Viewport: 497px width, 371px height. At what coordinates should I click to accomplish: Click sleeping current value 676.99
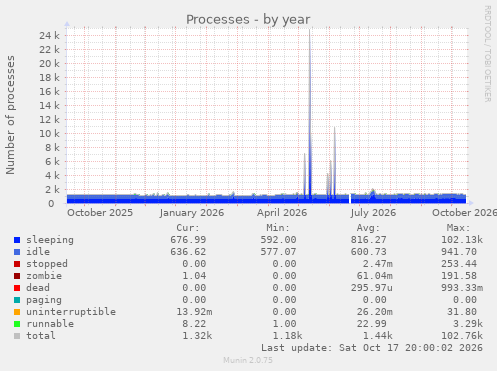(x=188, y=240)
